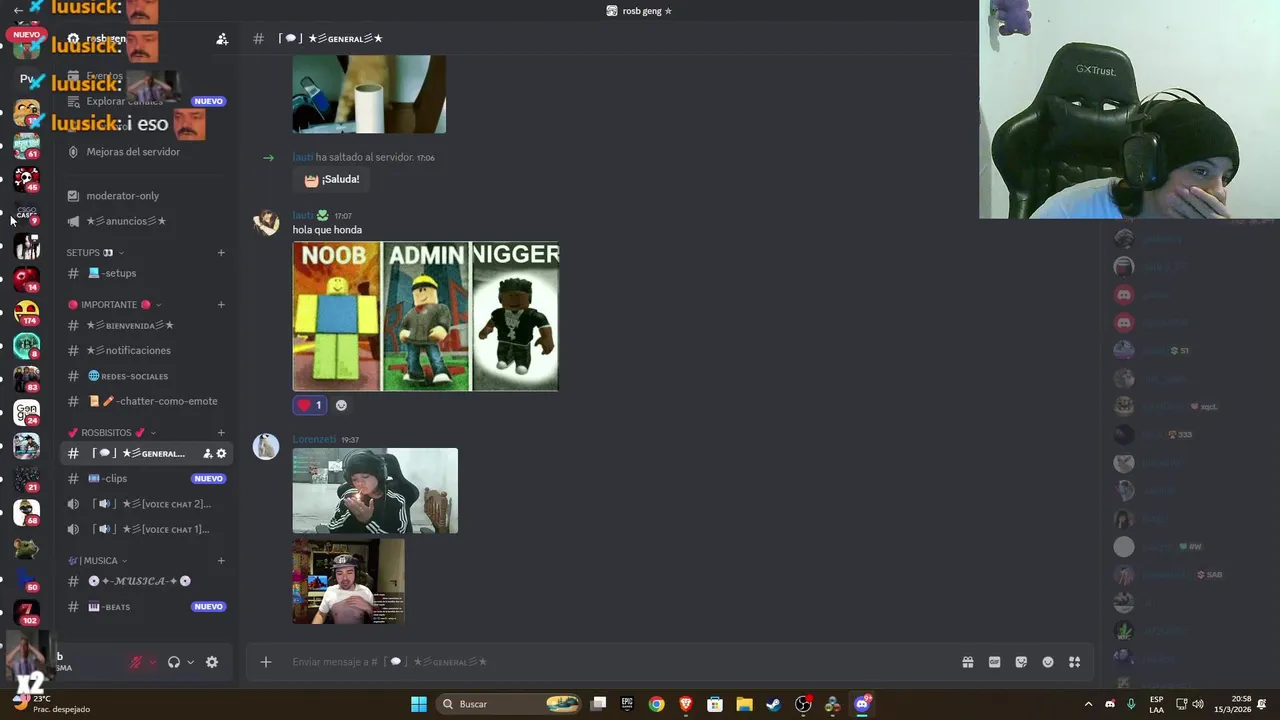Open File Explorer from taskbar

744,704
